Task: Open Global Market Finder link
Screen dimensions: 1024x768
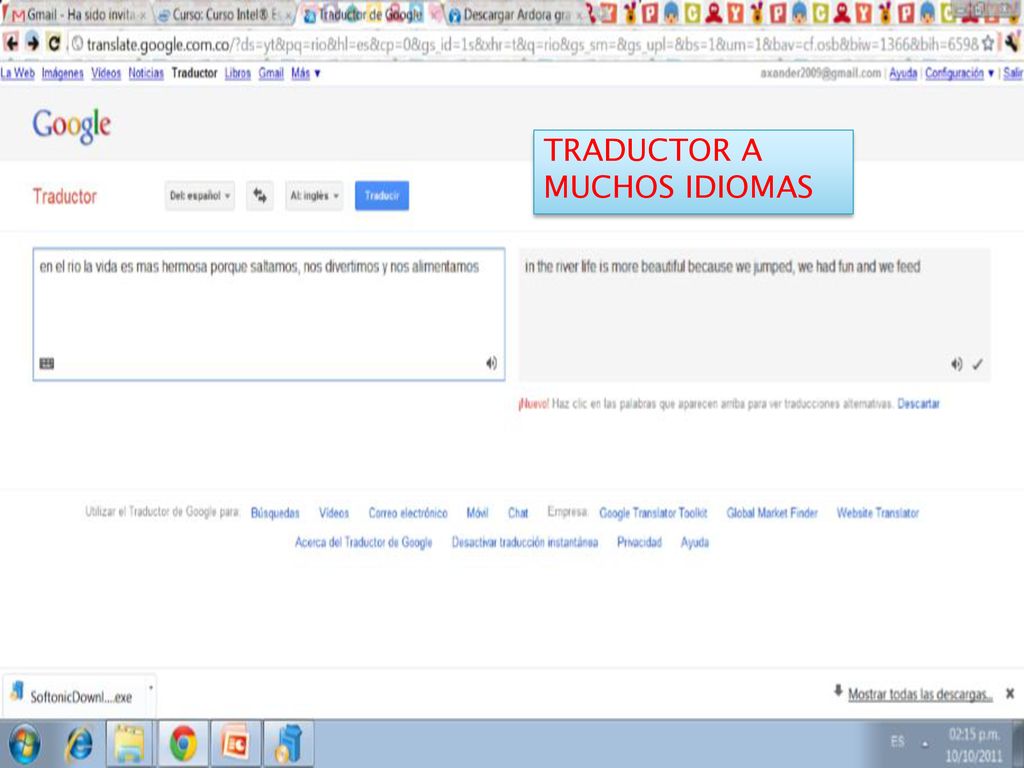Action: tap(772, 513)
